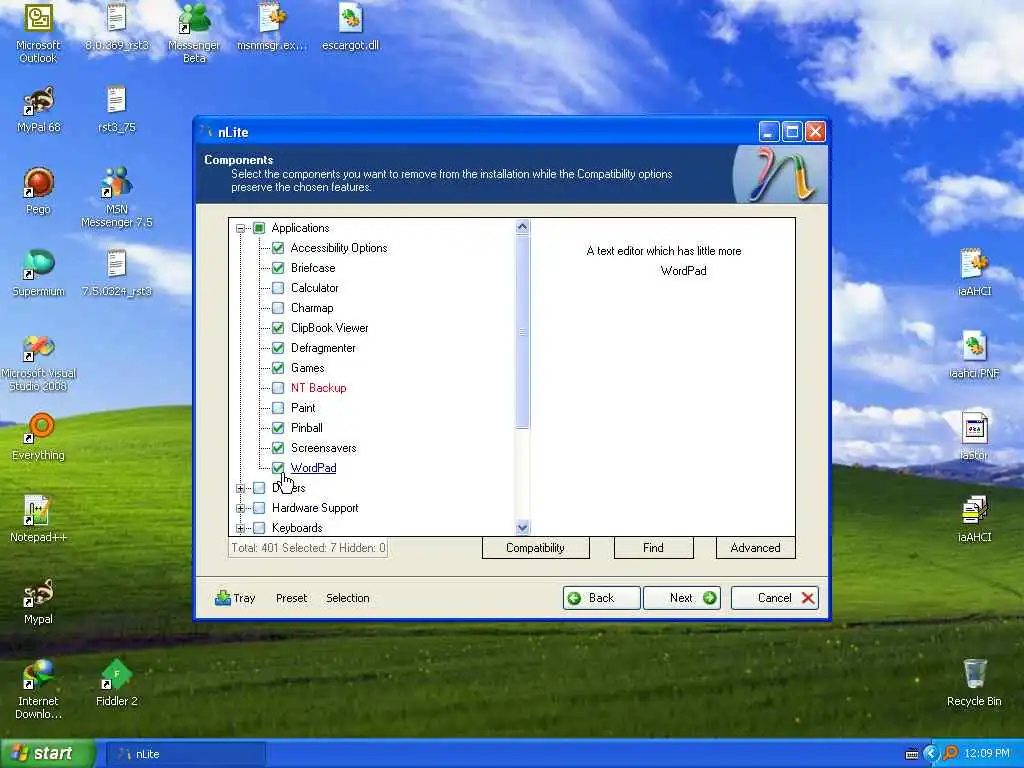Select the 7.5.0324_rst3 file icon
This screenshot has height=768, width=1024.
pyautogui.click(x=117, y=274)
